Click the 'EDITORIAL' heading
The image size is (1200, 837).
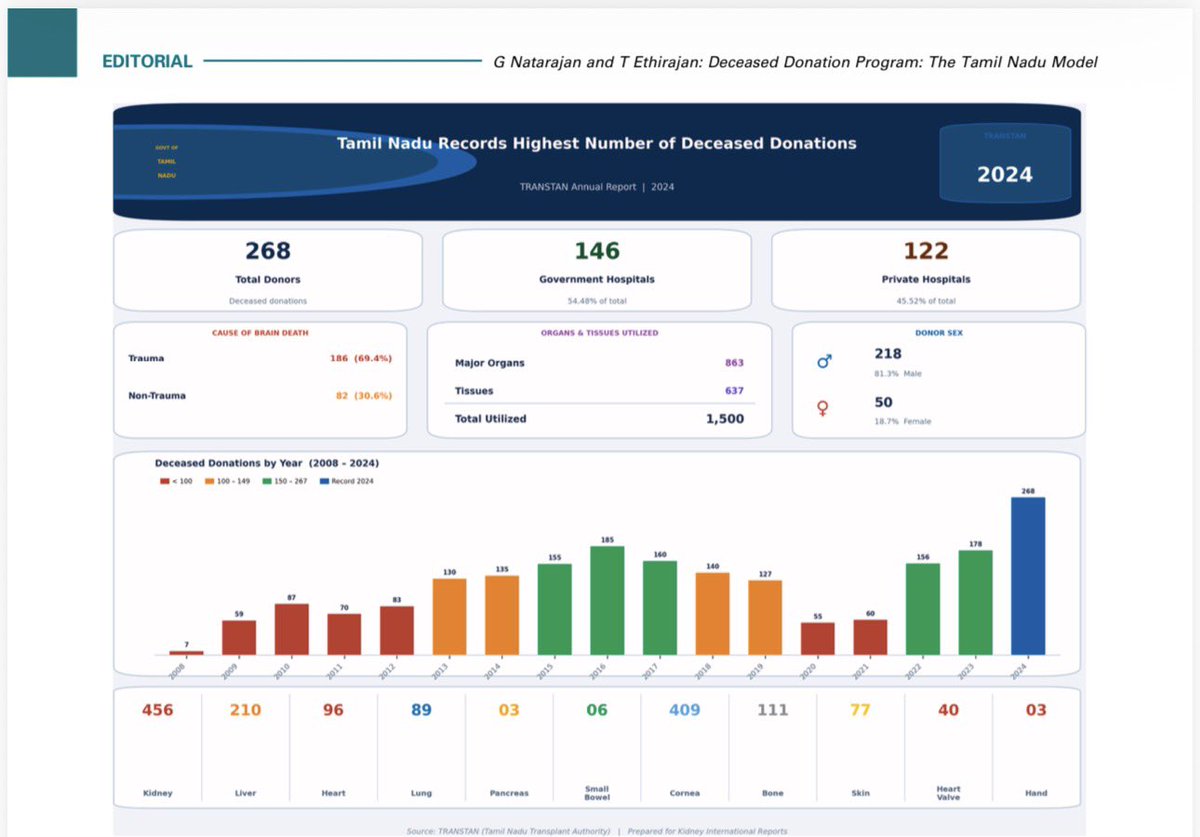[147, 61]
